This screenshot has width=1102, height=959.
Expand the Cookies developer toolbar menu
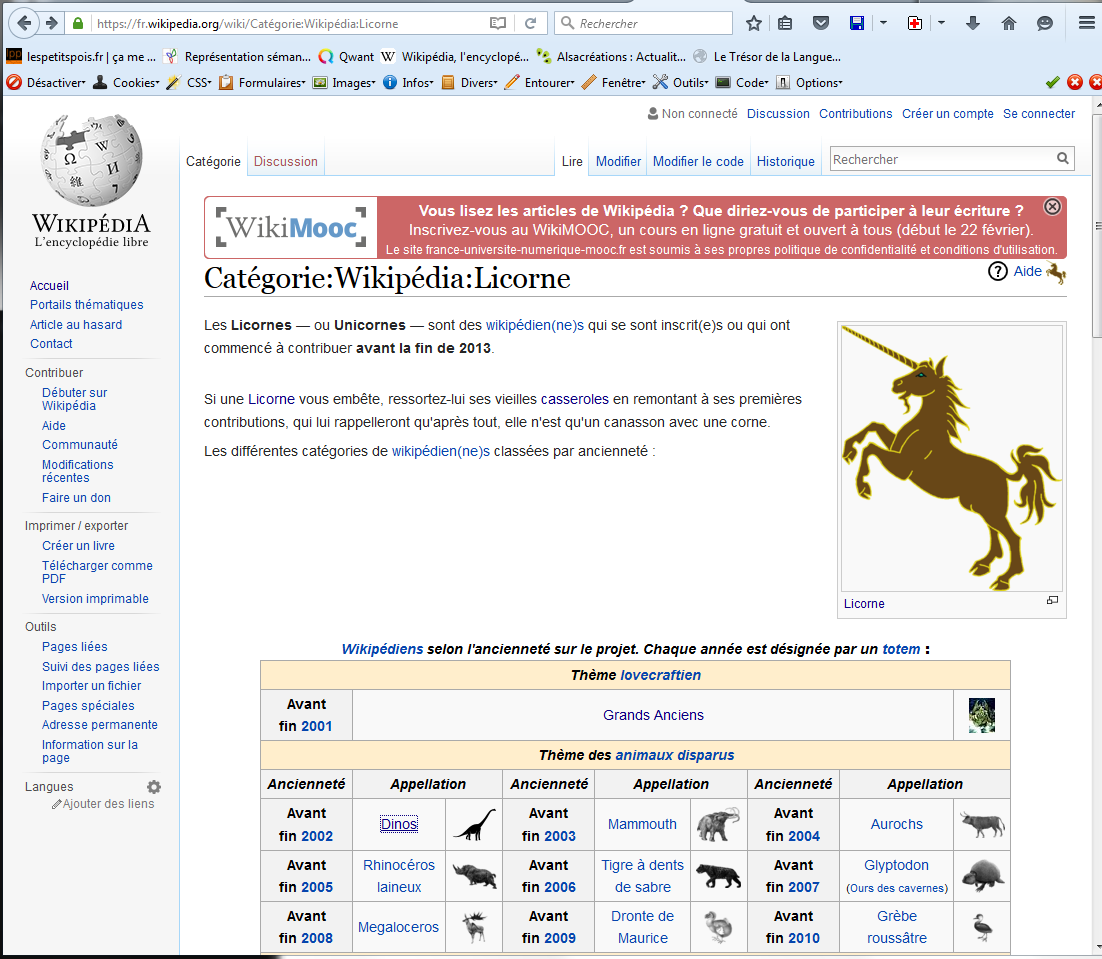pyautogui.click(x=128, y=83)
